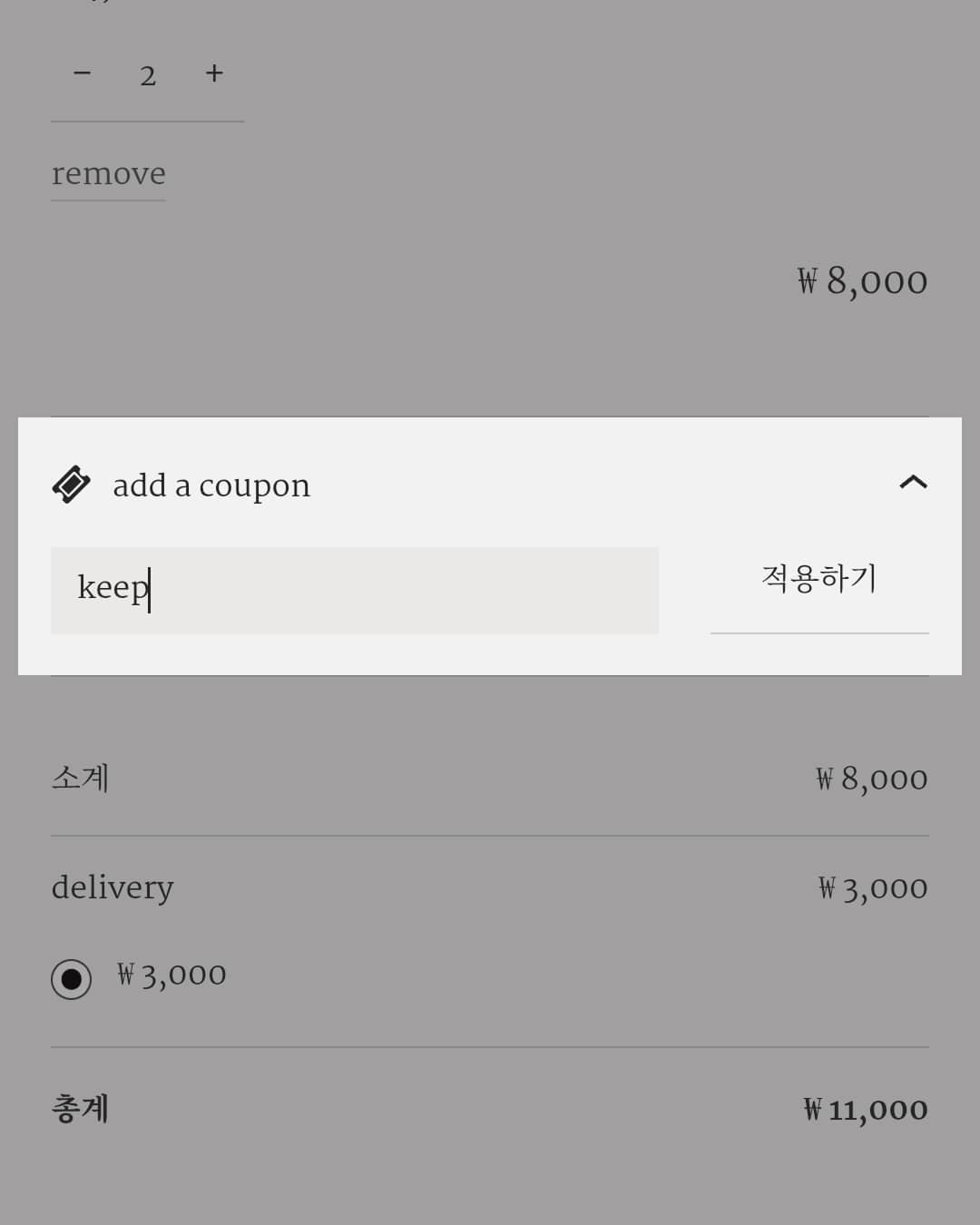Screen dimensions: 980x1225
Task: Click the total amount ₩11,000
Action: pos(866,1110)
